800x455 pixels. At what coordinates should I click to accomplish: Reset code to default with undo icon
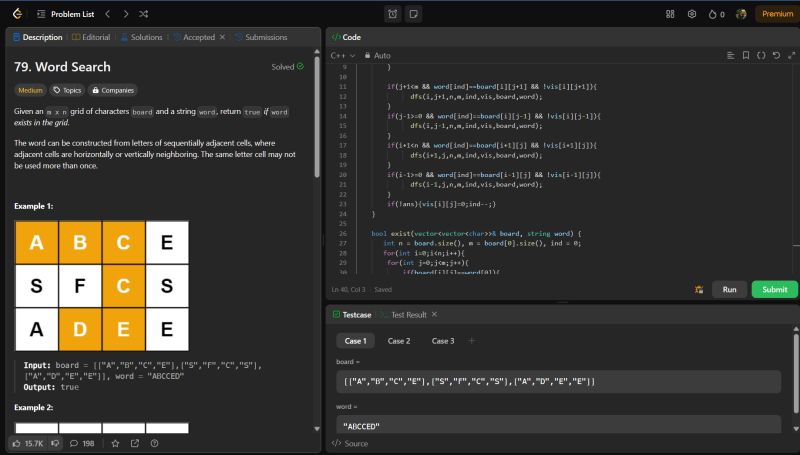777,55
